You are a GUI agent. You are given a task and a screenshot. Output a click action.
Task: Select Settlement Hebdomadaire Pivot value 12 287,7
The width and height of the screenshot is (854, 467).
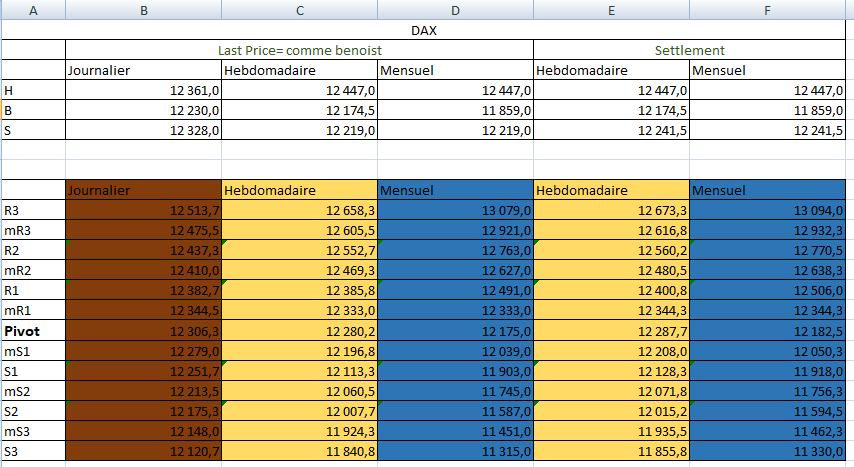[x=612, y=331]
